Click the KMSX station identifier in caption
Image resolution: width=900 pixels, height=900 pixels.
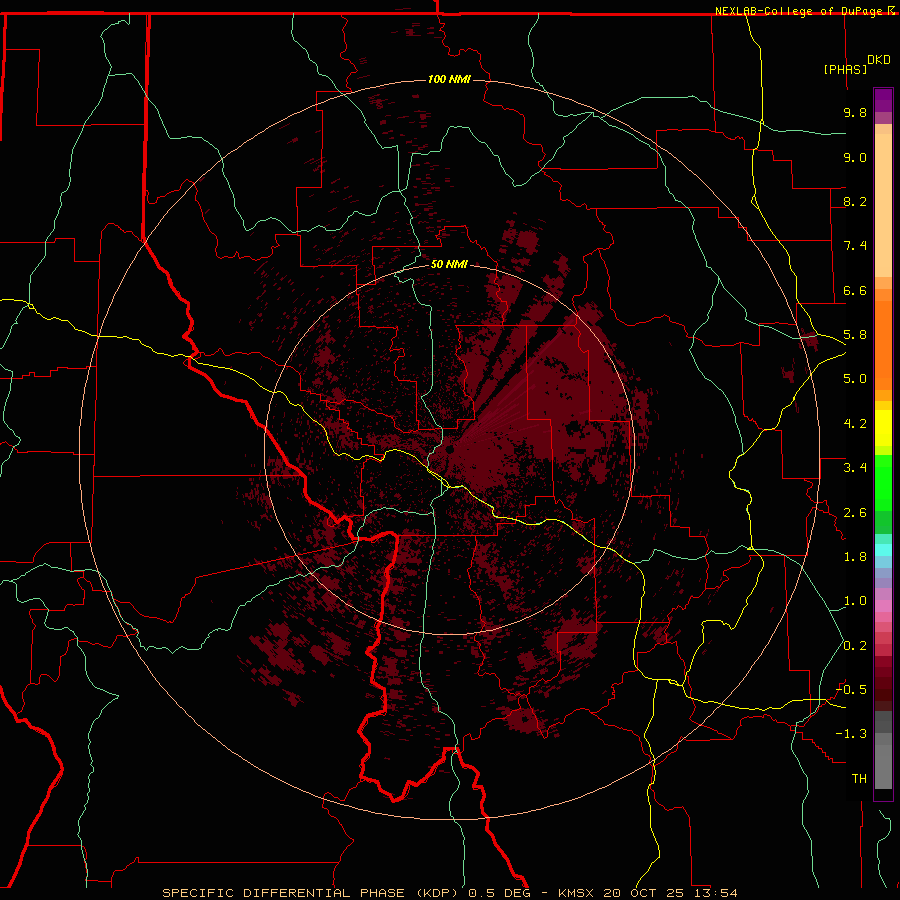click(576, 893)
